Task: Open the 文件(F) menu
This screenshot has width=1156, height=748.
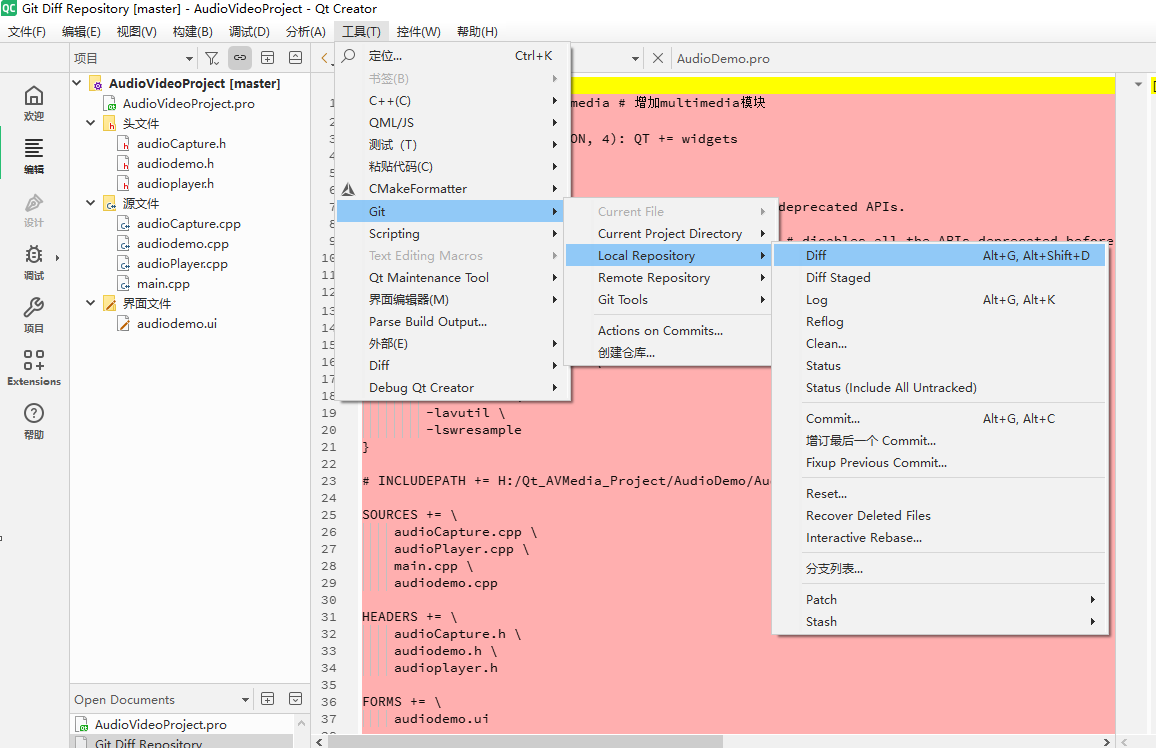Action: click(27, 32)
